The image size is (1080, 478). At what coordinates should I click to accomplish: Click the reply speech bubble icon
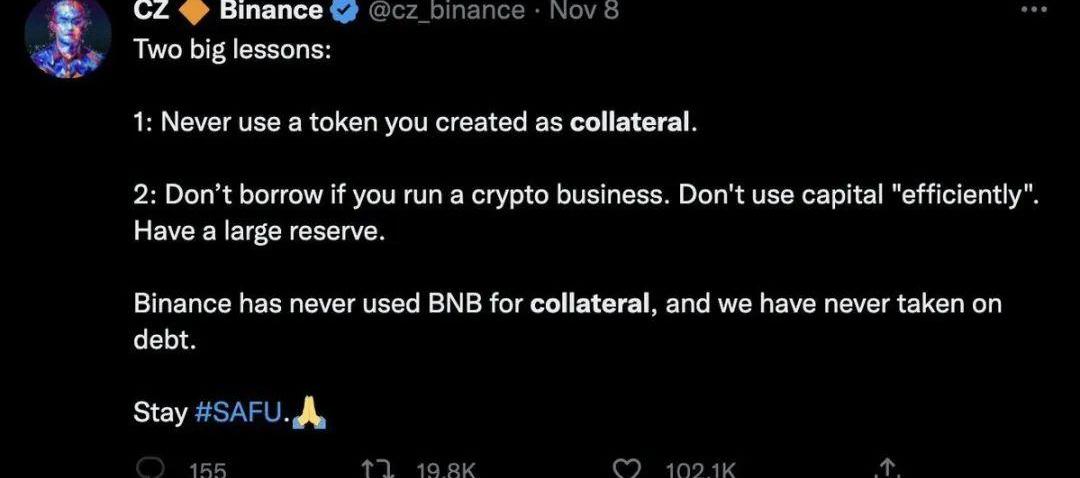[151, 468]
